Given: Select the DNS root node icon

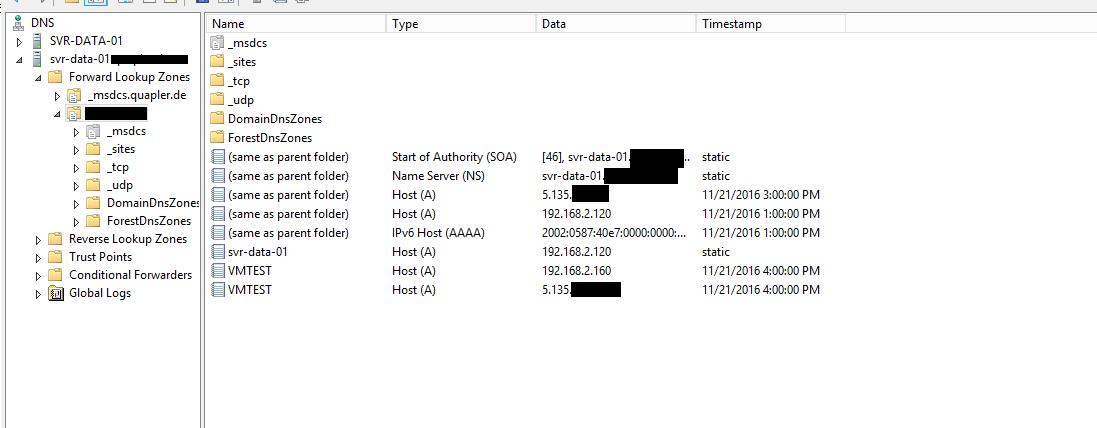Looking at the screenshot, I should pos(19,22).
